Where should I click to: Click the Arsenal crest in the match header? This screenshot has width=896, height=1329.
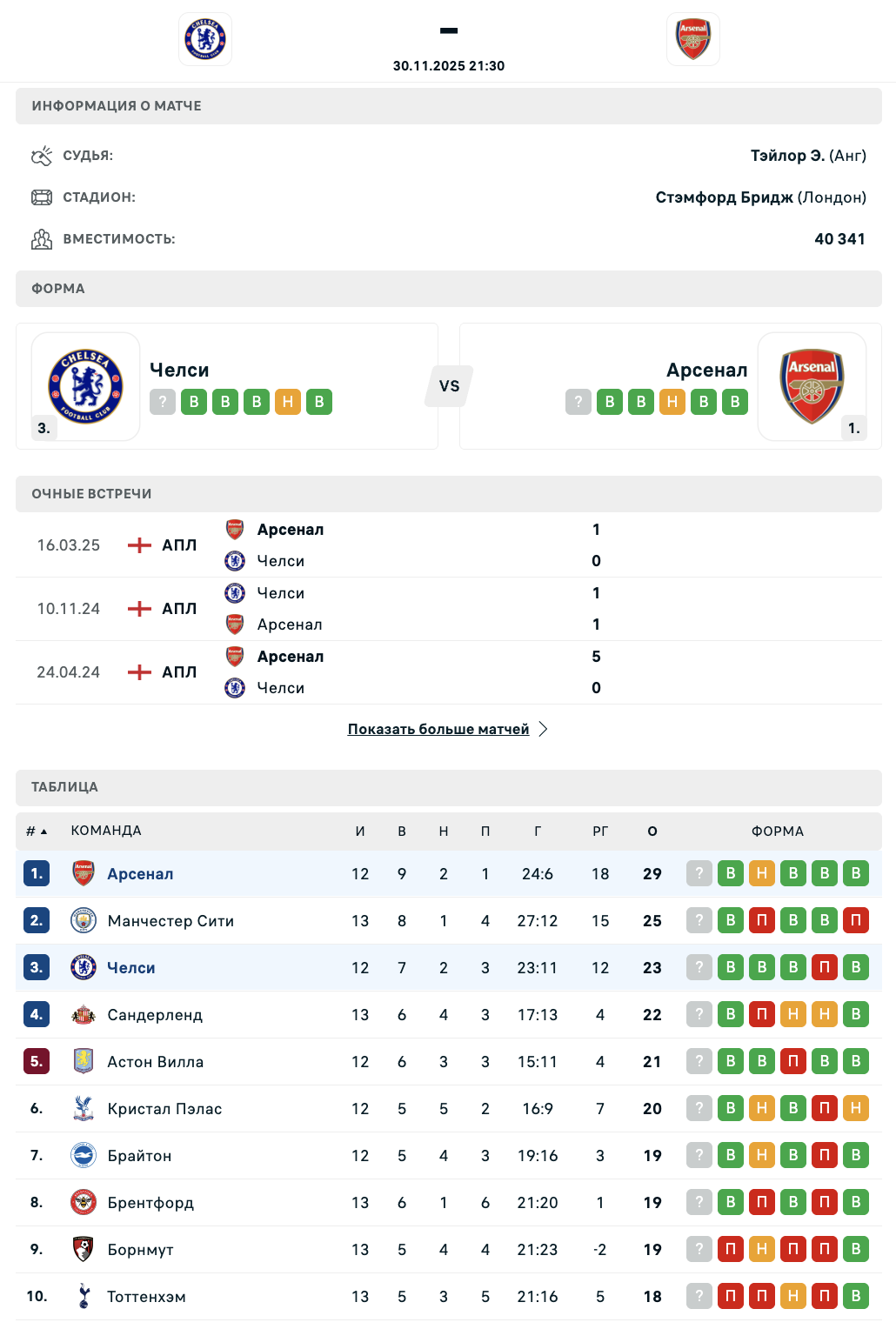pos(693,39)
